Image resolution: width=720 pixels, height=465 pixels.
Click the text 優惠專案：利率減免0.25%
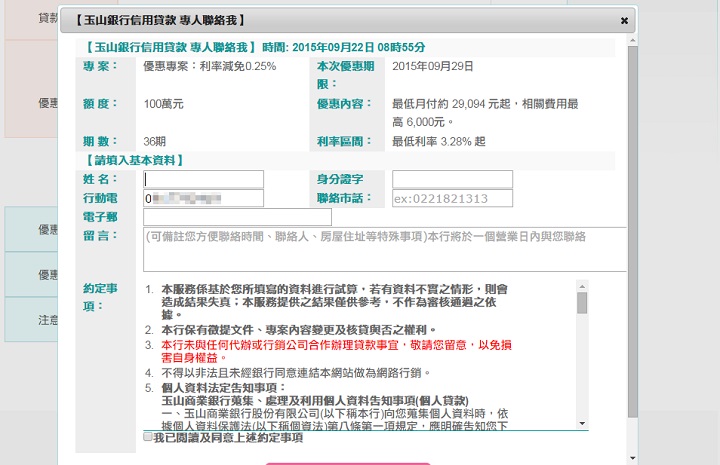coord(210,67)
